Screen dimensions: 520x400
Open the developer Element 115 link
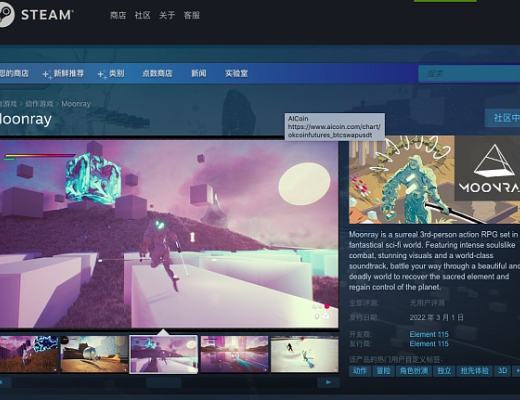(429, 334)
